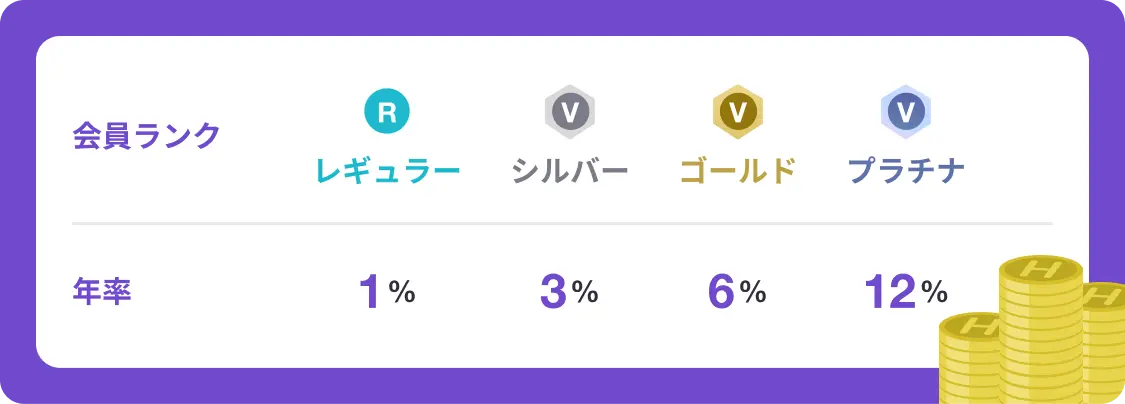This screenshot has height=404, width=1125.
Task: Select the レギュラー rank label
Action: [x=387, y=172]
